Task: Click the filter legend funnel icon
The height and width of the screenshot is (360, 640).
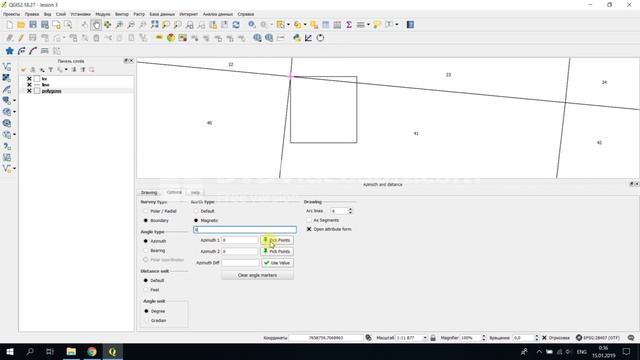Action: click(51, 70)
